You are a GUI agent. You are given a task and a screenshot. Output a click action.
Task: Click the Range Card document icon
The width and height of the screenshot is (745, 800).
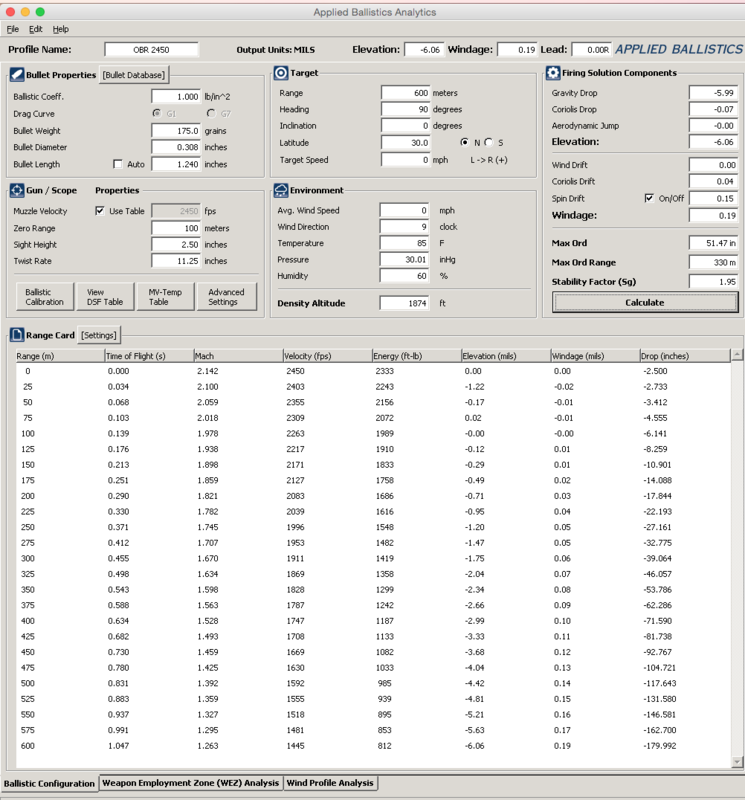[17, 335]
